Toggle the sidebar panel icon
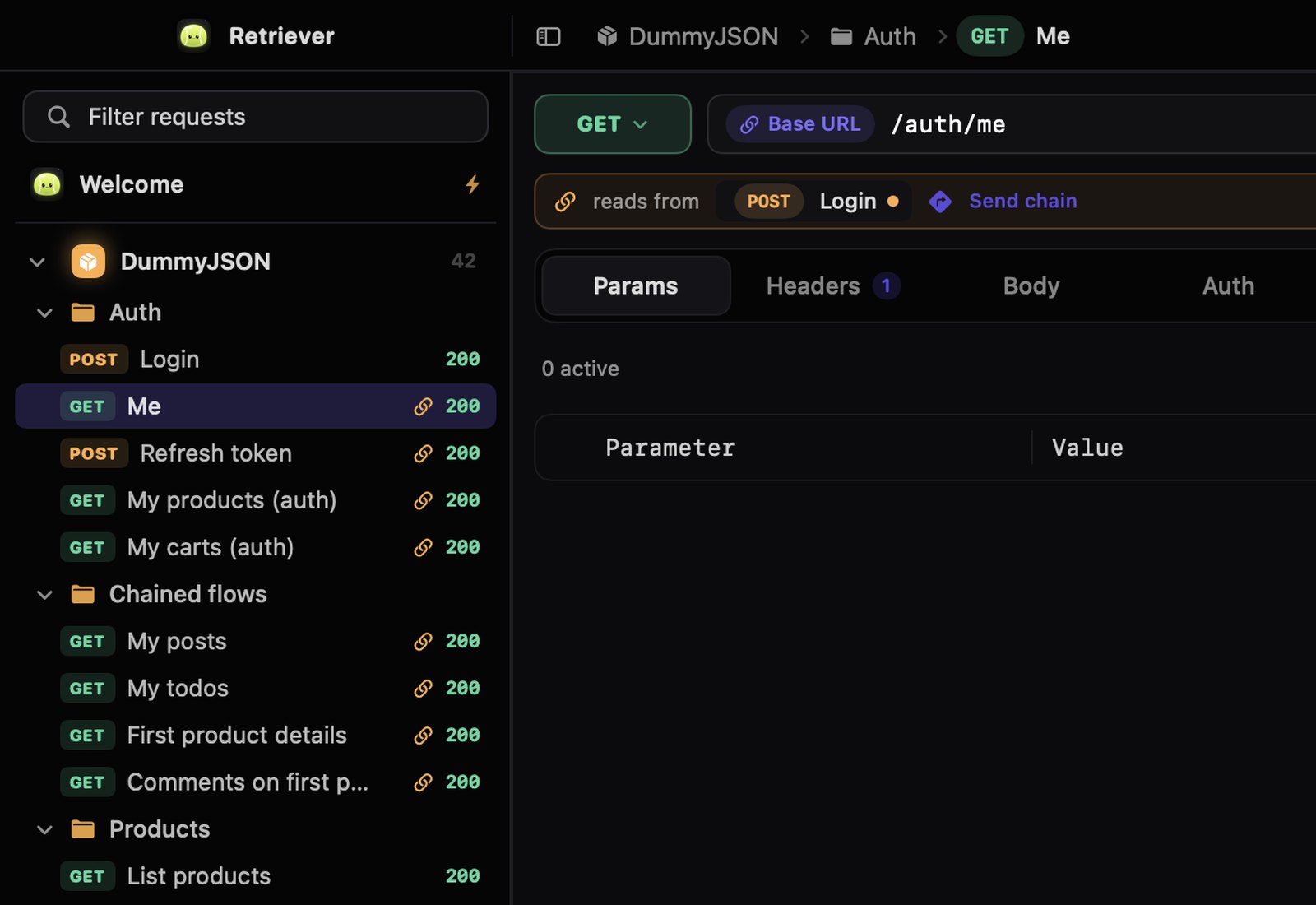This screenshot has height=905, width=1316. point(548,36)
